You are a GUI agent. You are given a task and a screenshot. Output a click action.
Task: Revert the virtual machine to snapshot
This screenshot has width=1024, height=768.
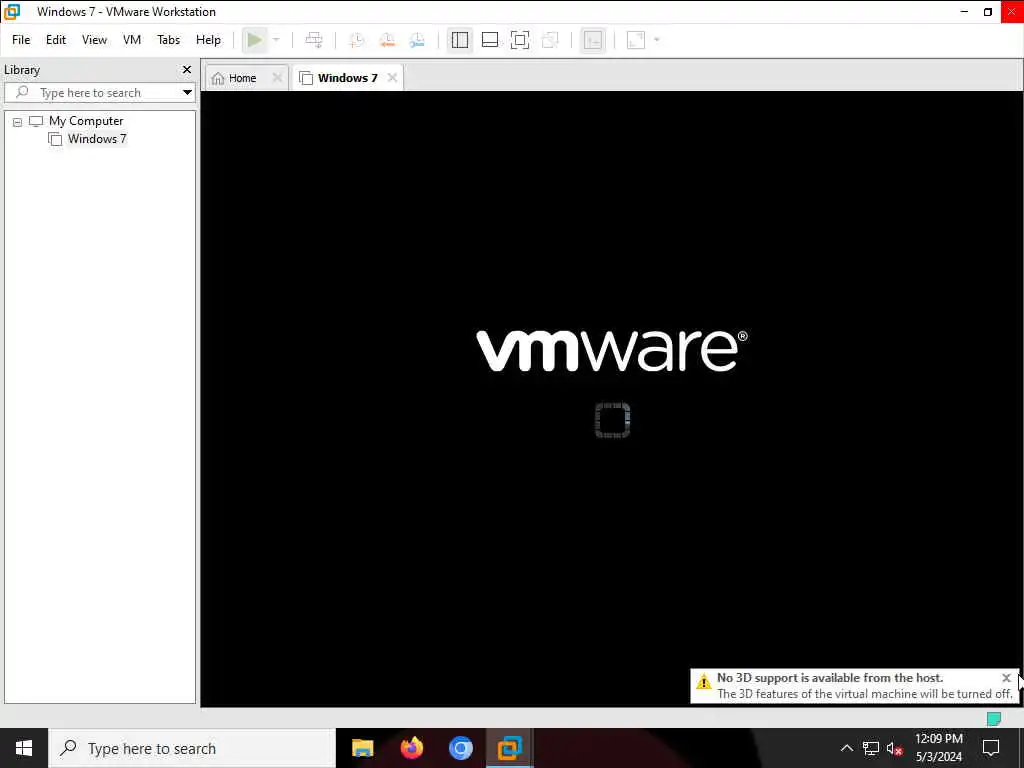click(x=387, y=40)
